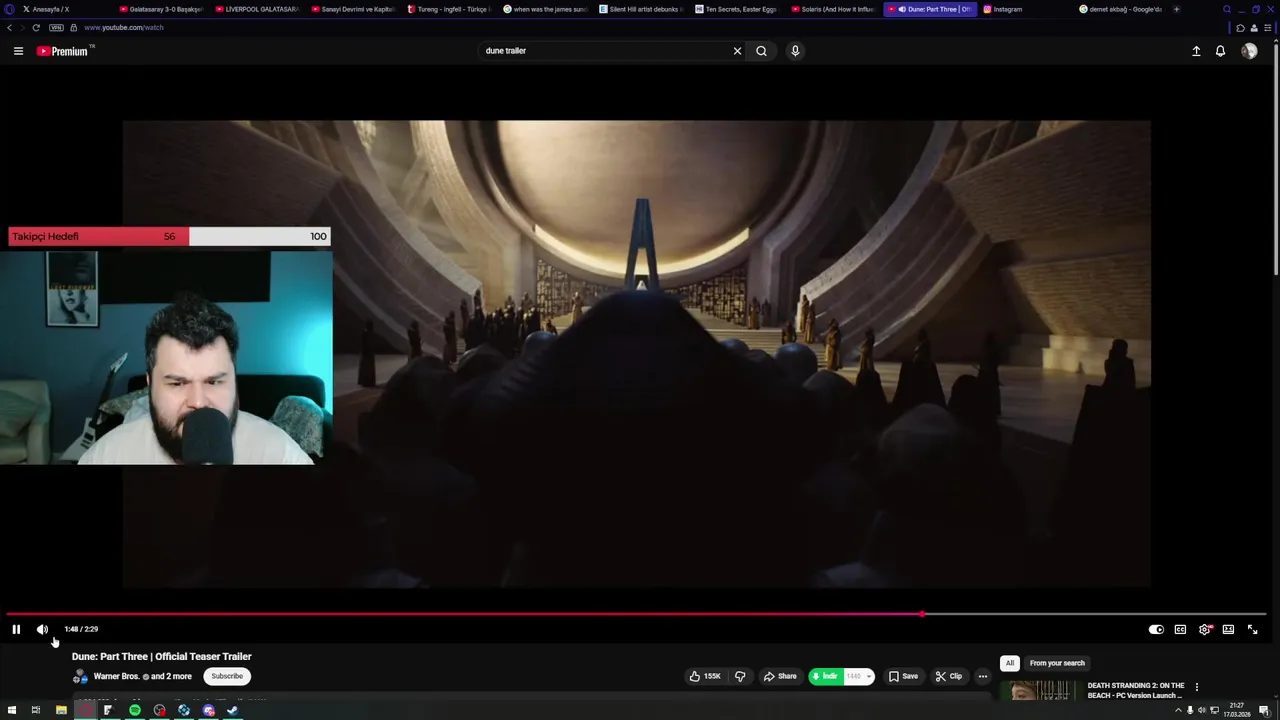Focus the 'dune trailer' search field
This screenshot has width=1280, height=720.
(605, 51)
